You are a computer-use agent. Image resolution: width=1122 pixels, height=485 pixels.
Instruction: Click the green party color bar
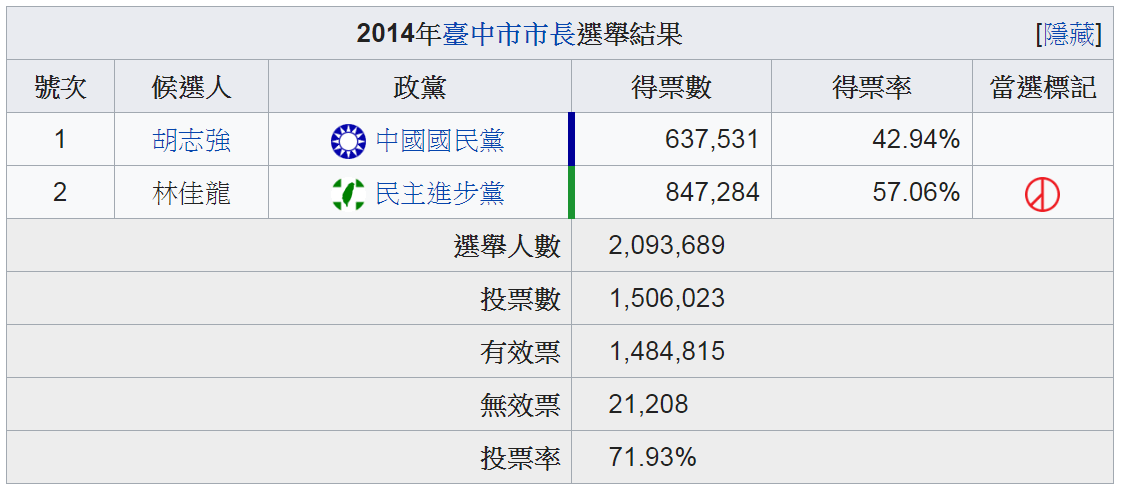click(x=571, y=192)
